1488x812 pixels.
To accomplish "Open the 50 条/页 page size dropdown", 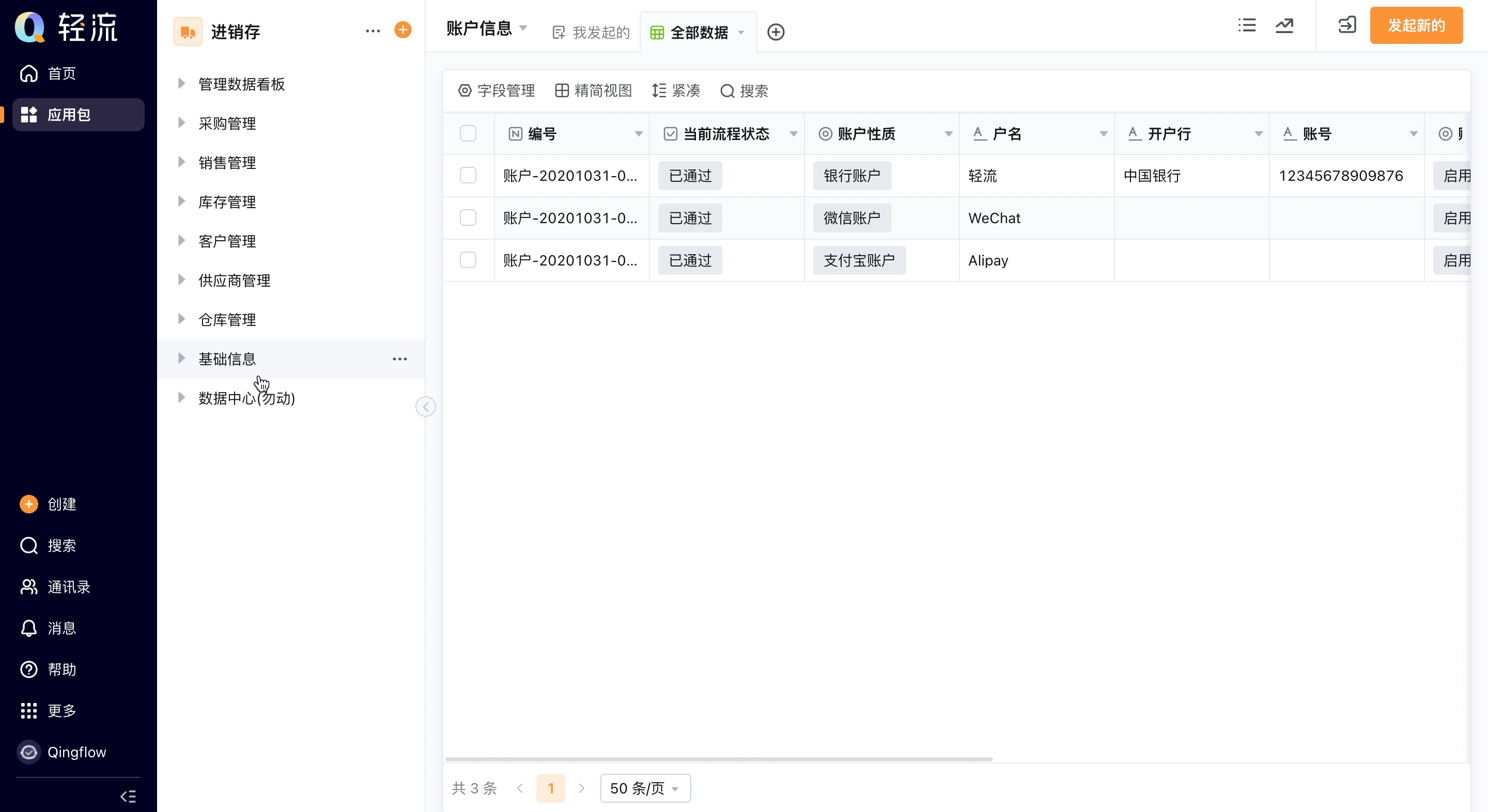I will 645,788.
